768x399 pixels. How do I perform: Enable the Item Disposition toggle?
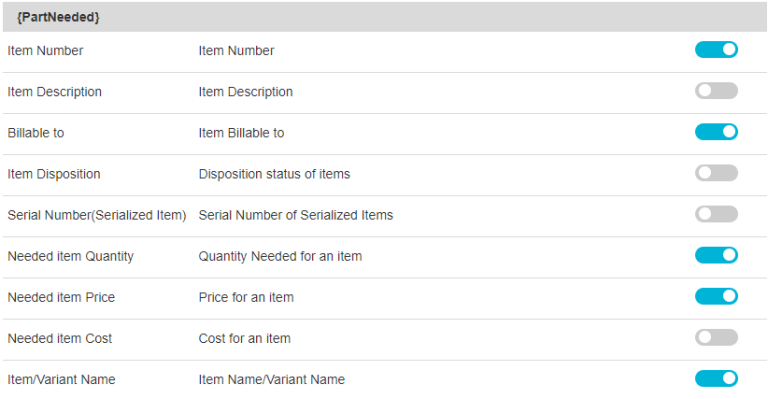pos(716,173)
